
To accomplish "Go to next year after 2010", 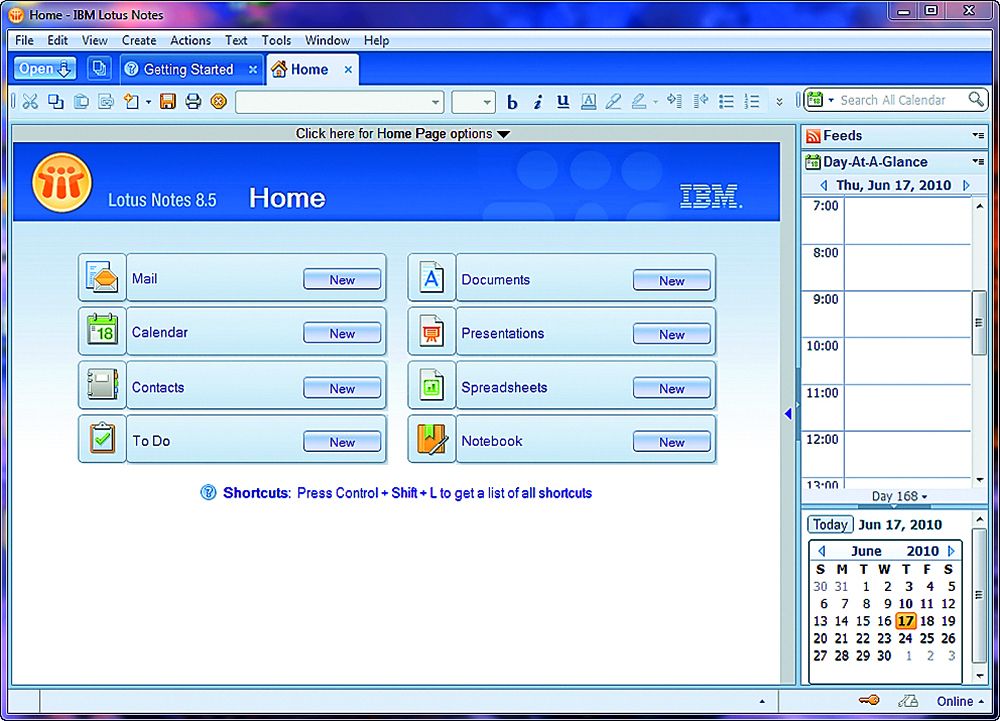I will [952, 551].
